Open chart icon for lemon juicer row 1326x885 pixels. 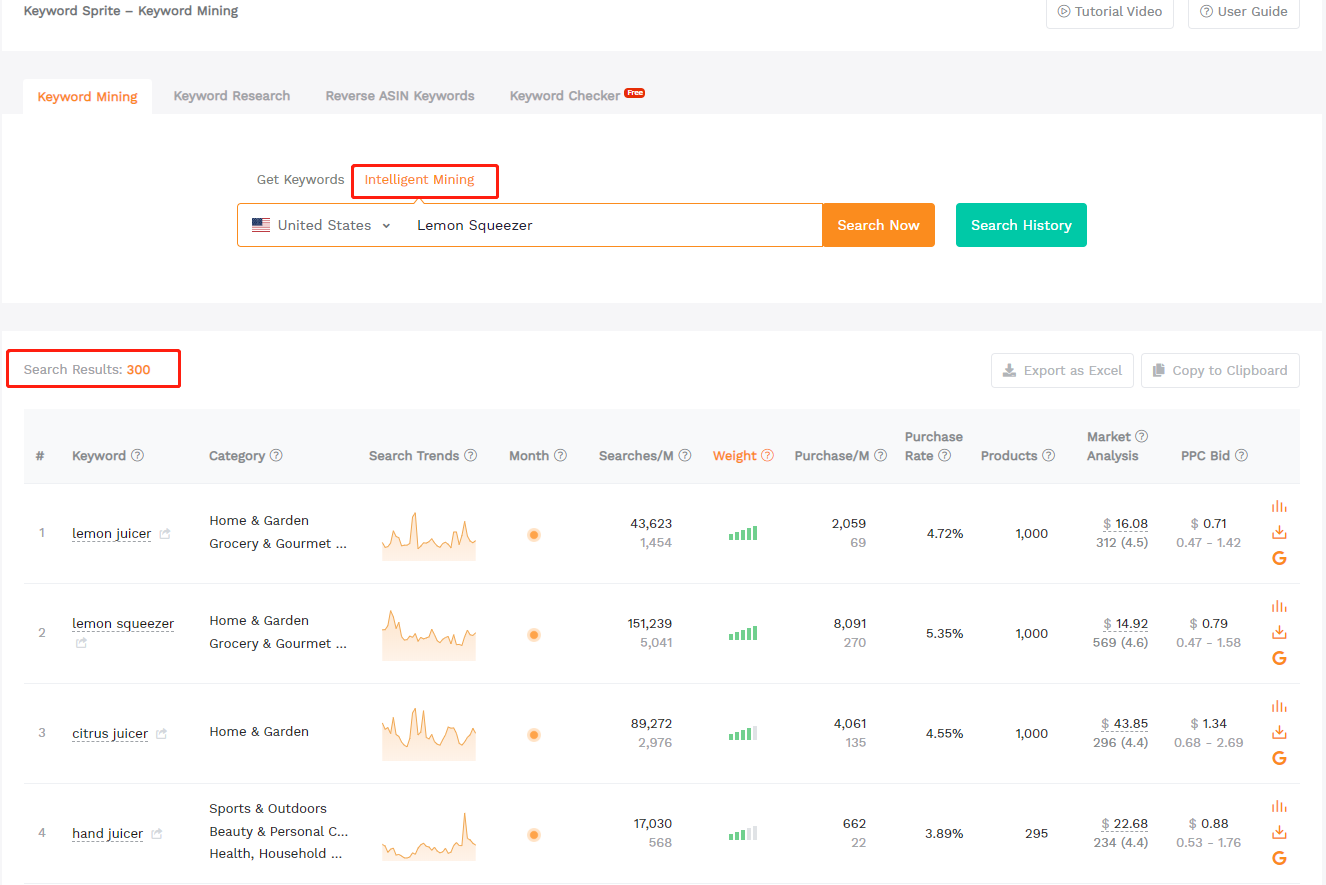[x=1279, y=507]
